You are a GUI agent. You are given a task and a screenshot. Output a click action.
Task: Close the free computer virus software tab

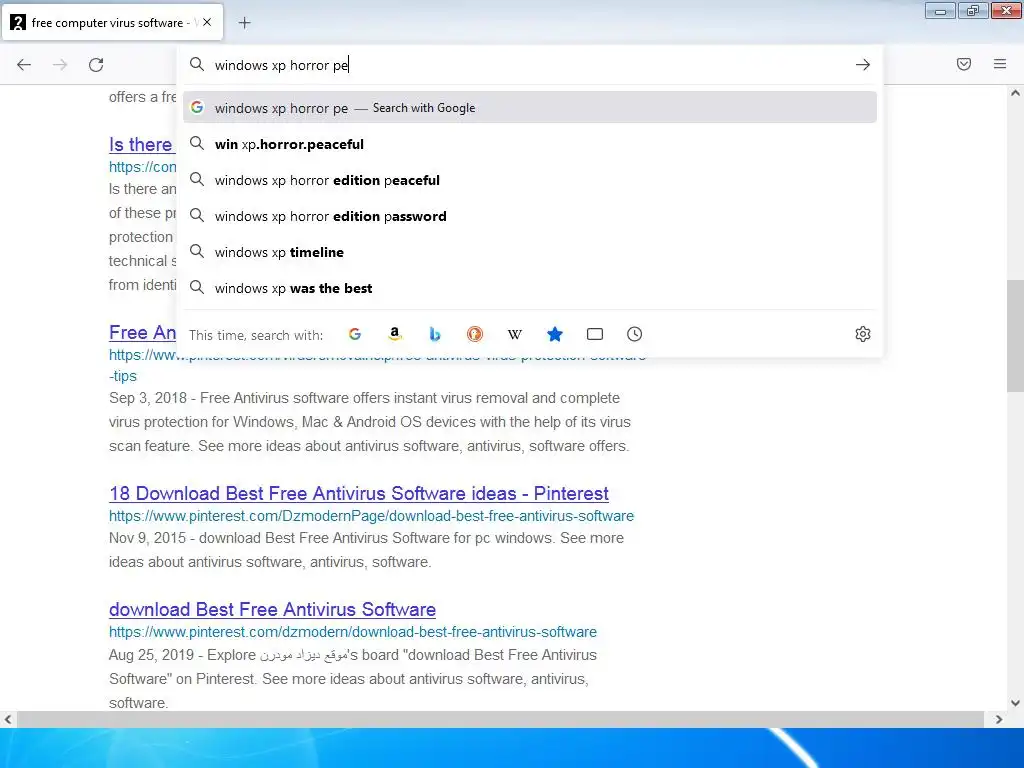click(207, 22)
